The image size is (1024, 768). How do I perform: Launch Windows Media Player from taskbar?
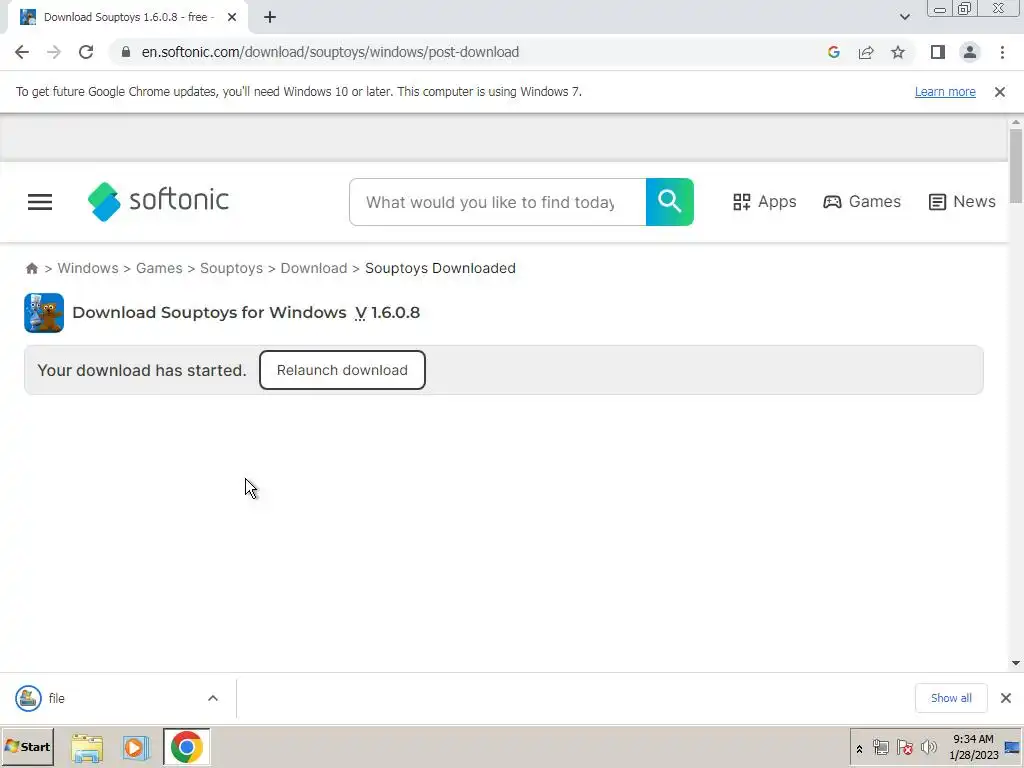[x=136, y=747]
